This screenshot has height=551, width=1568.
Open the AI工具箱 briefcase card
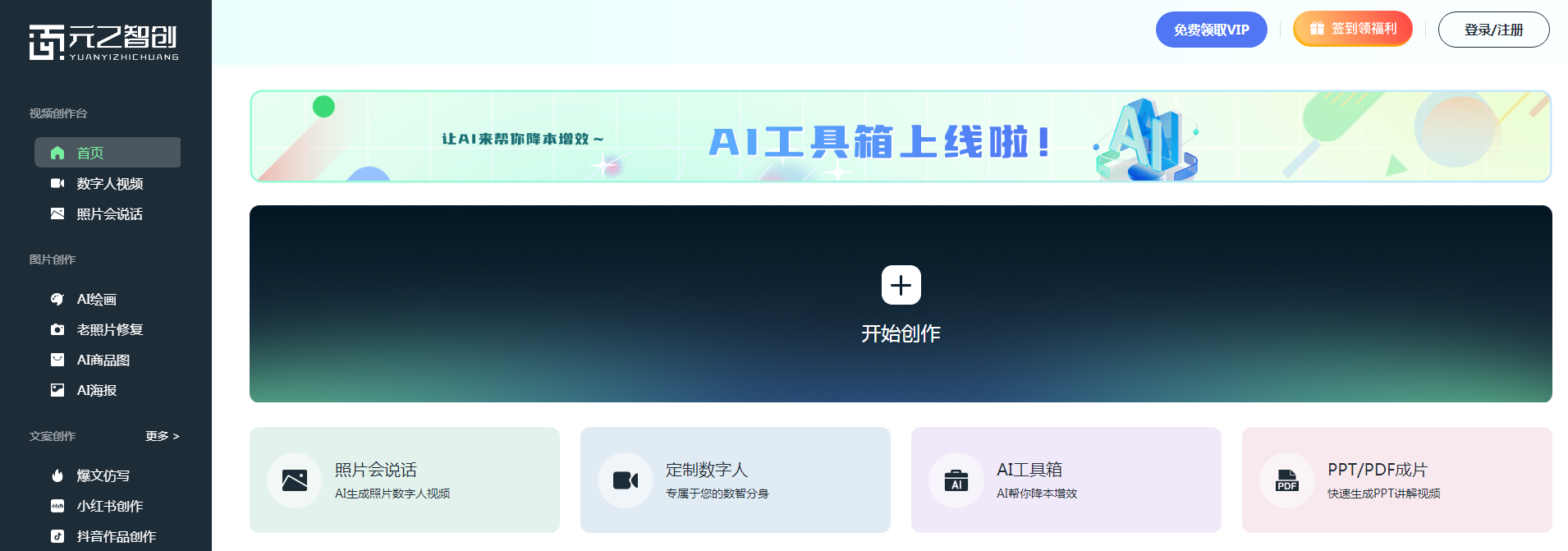(1066, 480)
